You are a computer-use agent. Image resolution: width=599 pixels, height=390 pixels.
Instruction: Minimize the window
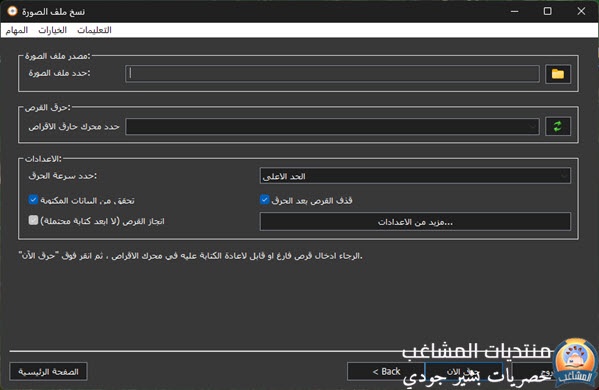(x=514, y=11)
